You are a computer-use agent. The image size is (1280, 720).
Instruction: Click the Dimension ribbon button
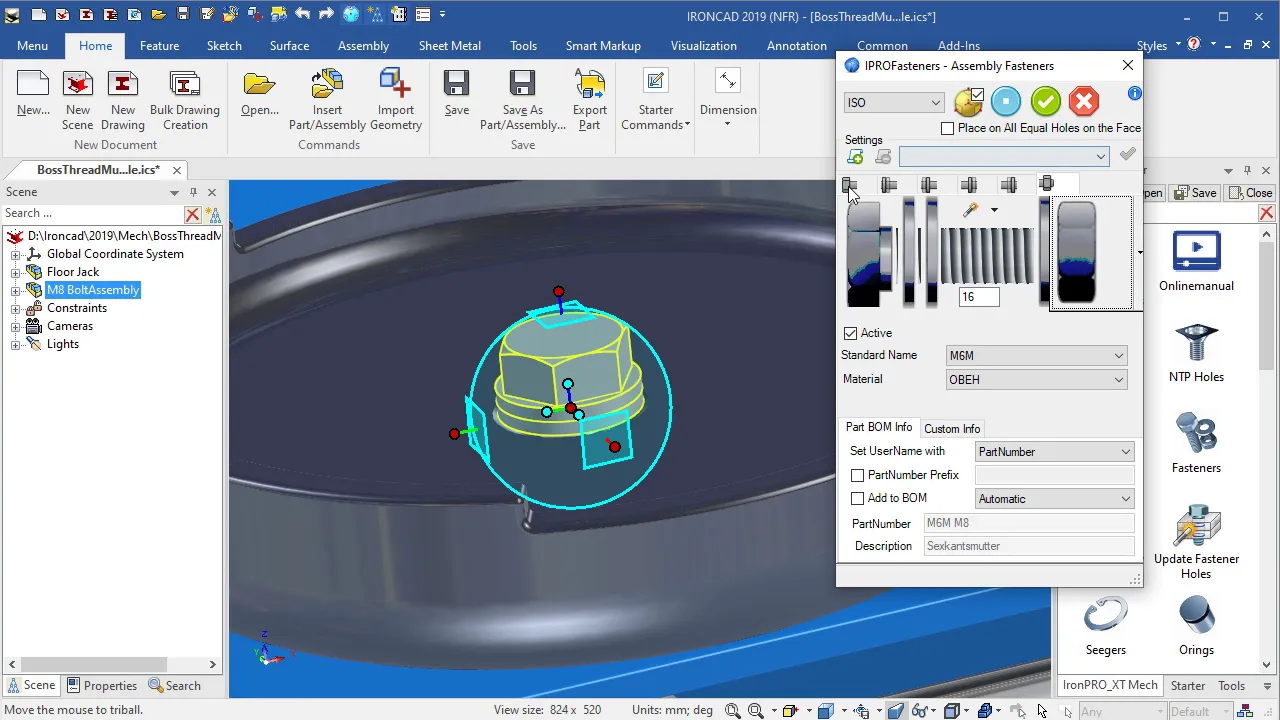[x=728, y=98]
